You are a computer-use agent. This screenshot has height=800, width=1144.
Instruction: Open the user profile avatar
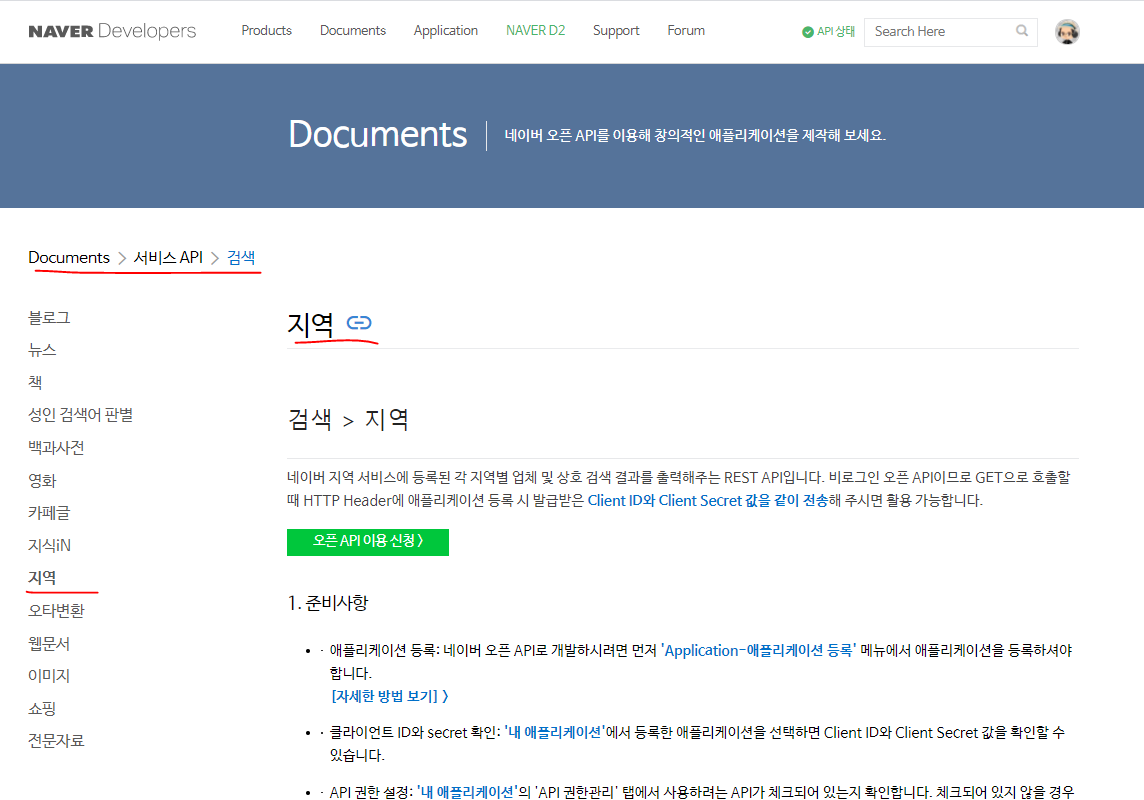[1069, 31]
